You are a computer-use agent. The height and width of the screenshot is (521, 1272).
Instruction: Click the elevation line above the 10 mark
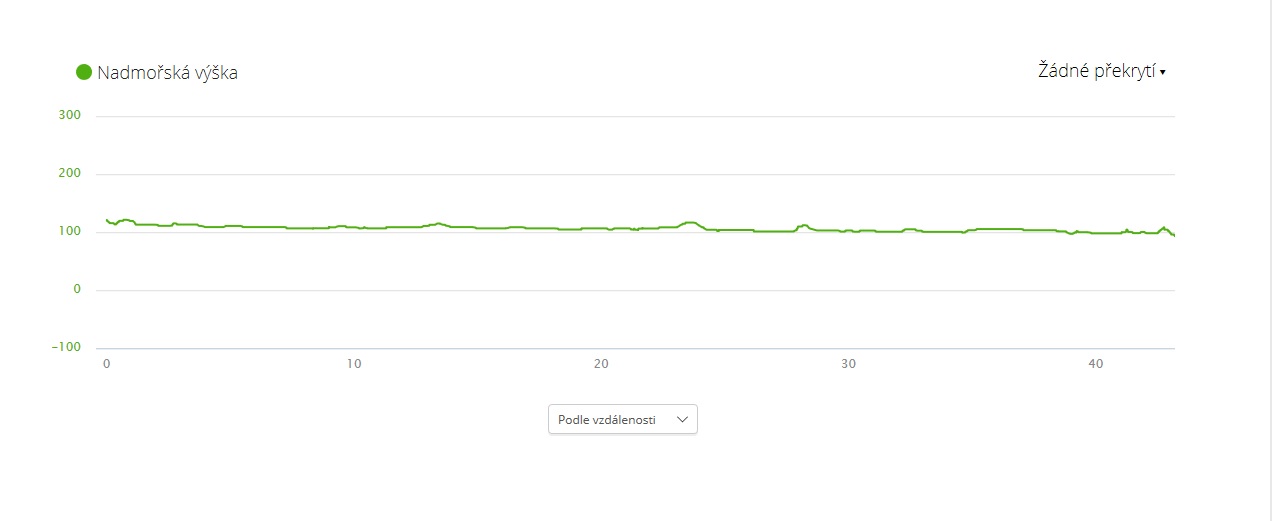354,227
